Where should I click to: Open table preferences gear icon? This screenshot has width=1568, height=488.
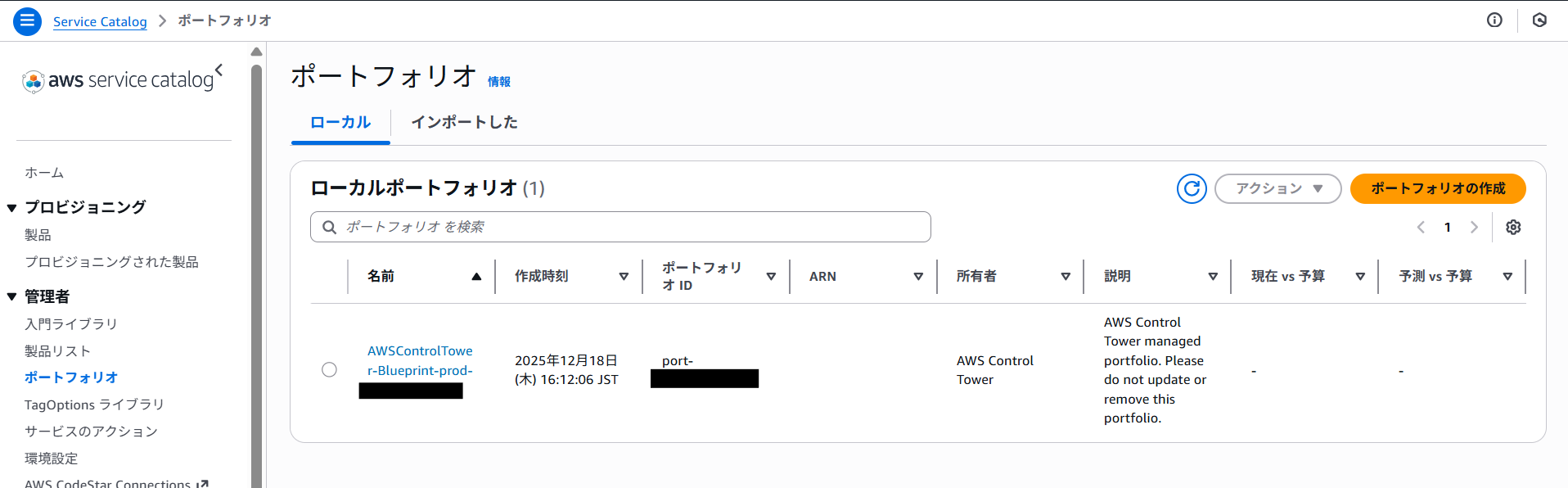click(1513, 228)
